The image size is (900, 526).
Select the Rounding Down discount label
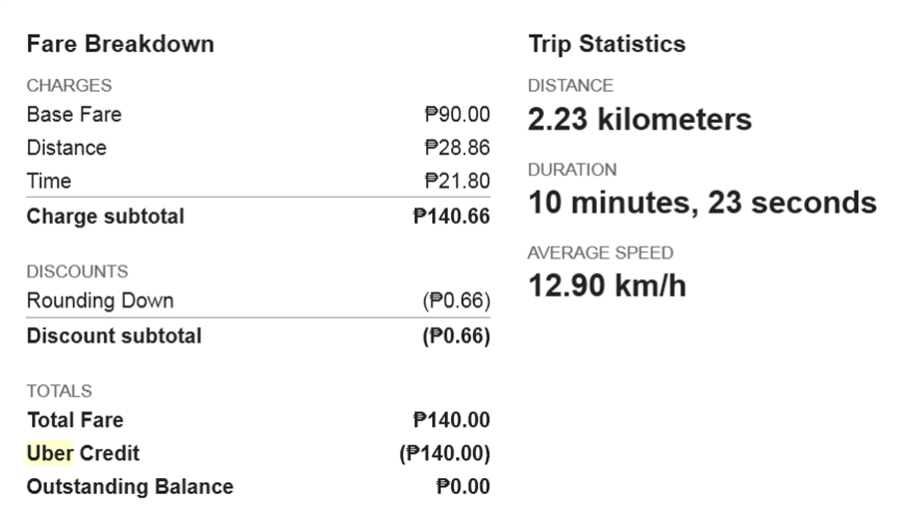click(100, 300)
